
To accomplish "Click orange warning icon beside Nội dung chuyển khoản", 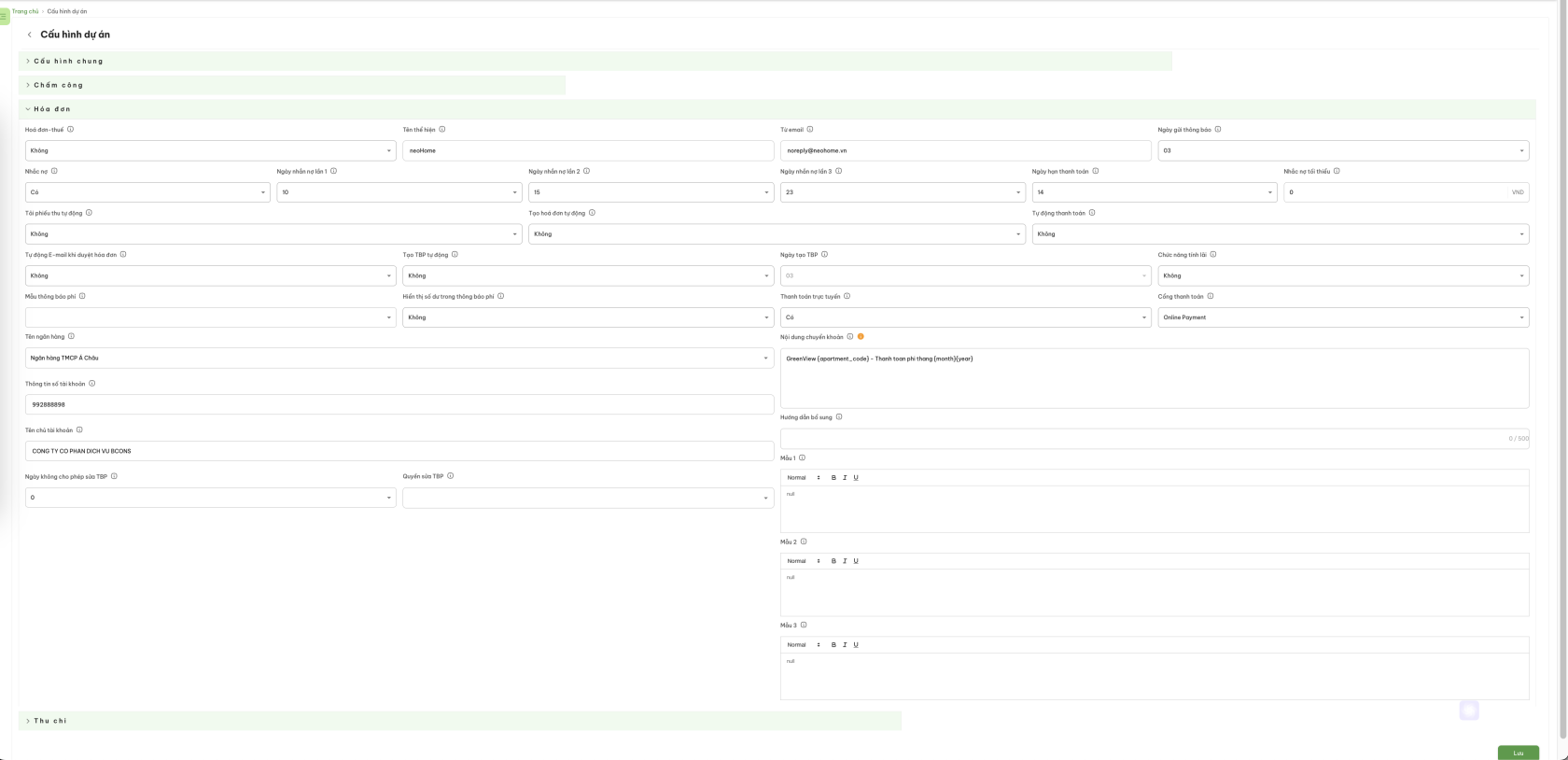I will tap(861, 336).
